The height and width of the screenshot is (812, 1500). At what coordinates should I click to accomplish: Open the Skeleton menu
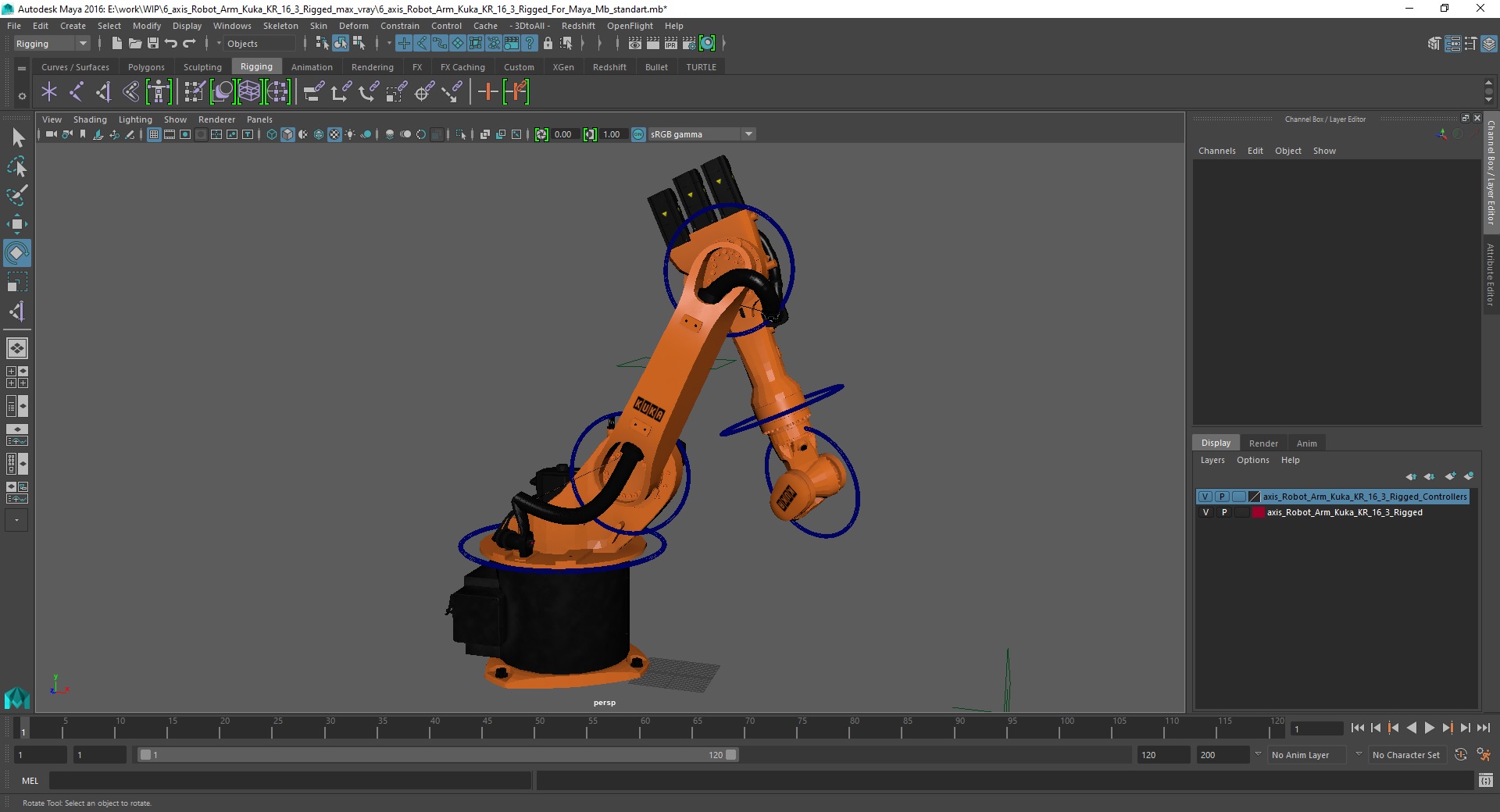(280, 26)
